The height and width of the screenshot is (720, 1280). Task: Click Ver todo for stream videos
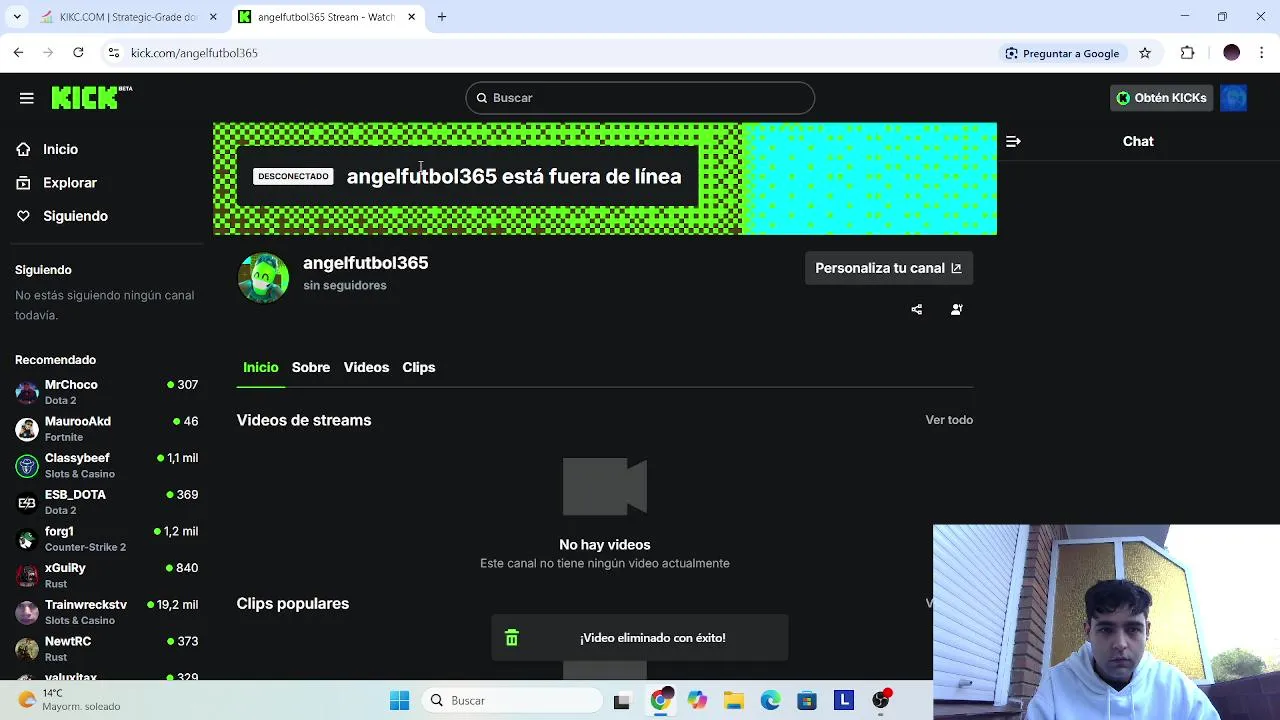click(x=949, y=420)
